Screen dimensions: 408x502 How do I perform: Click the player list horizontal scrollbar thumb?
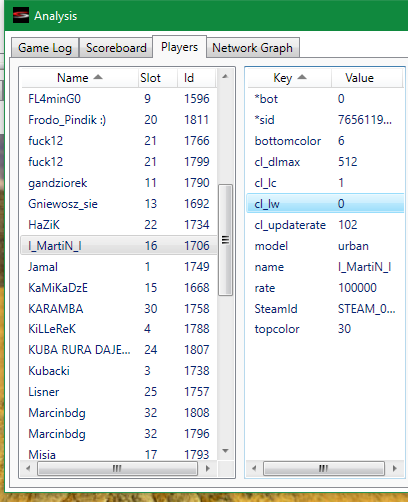click(x=117, y=468)
